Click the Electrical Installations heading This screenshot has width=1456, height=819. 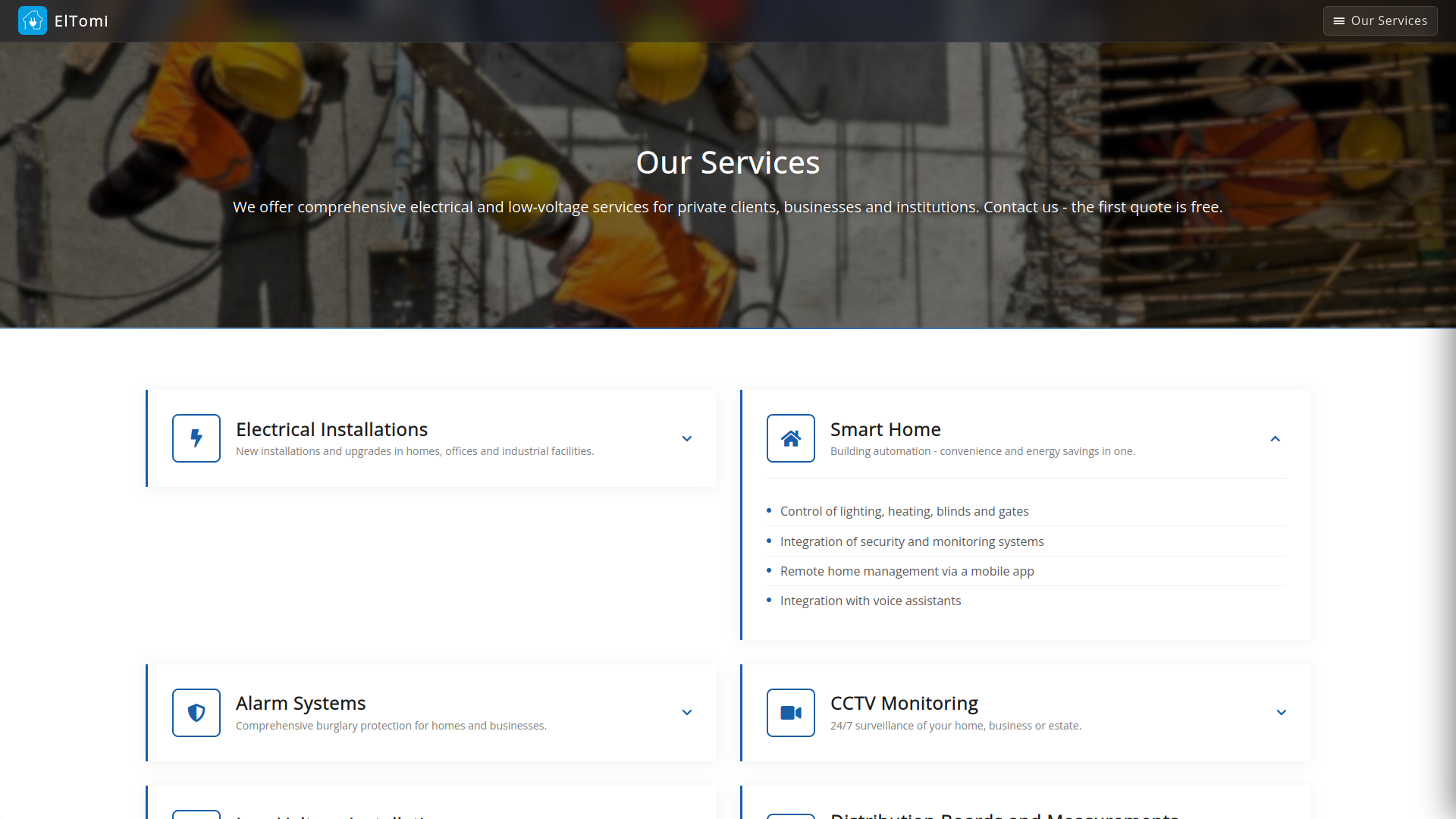click(x=331, y=429)
